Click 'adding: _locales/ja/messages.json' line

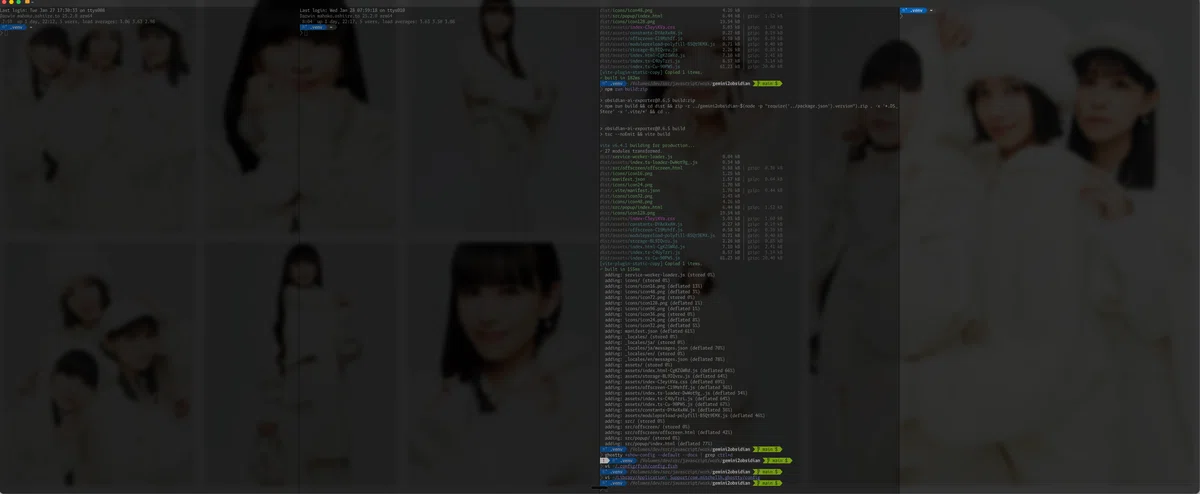tap(665, 348)
